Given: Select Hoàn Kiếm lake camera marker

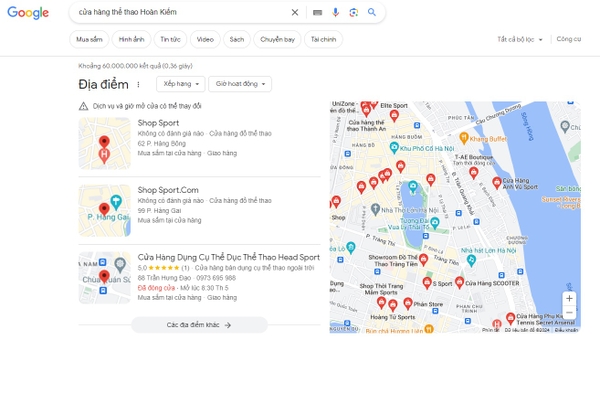Looking at the screenshot, I should [x=412, y=187].
